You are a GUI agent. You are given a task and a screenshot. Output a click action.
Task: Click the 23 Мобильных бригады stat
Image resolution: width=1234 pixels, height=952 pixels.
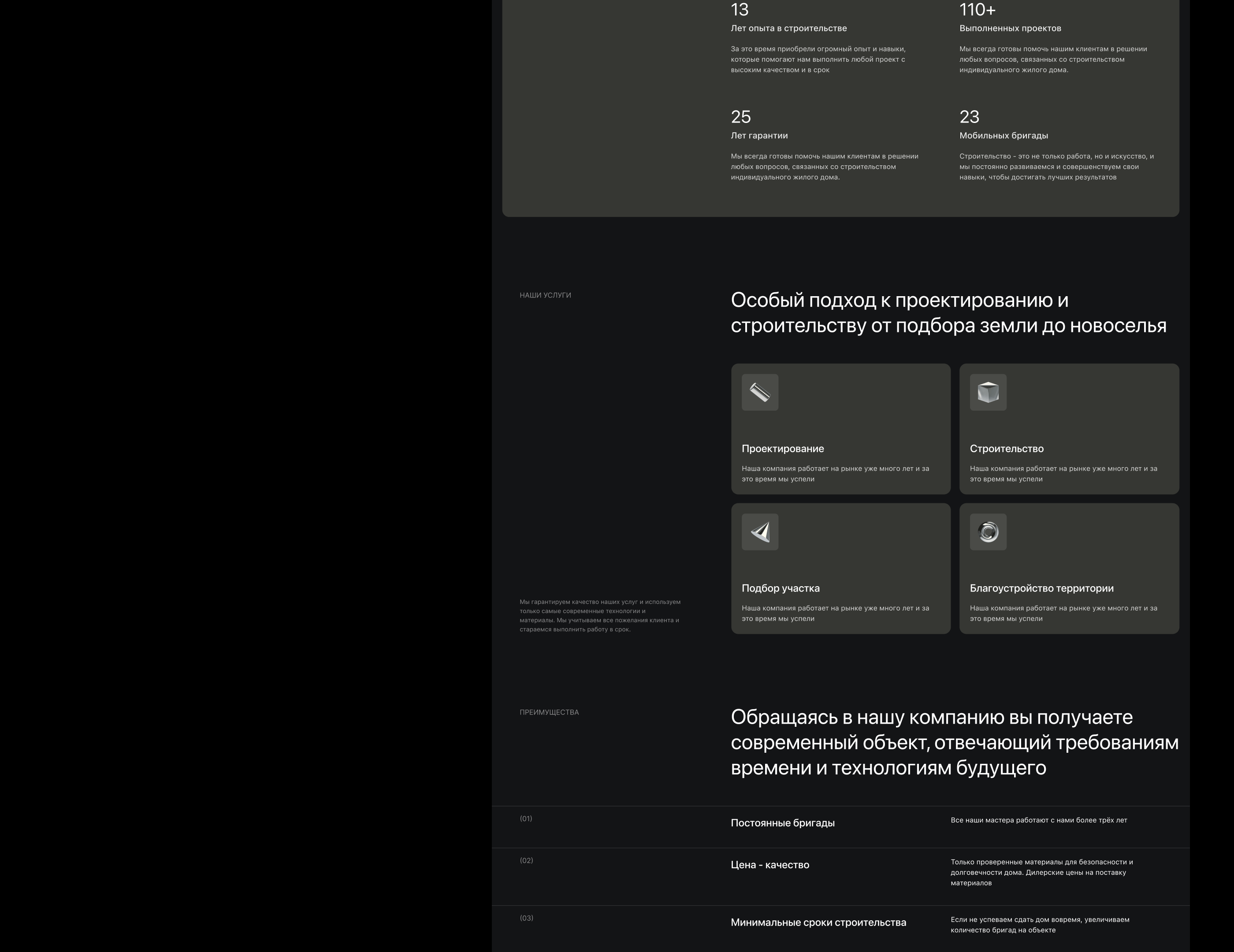tap(969, 117)
